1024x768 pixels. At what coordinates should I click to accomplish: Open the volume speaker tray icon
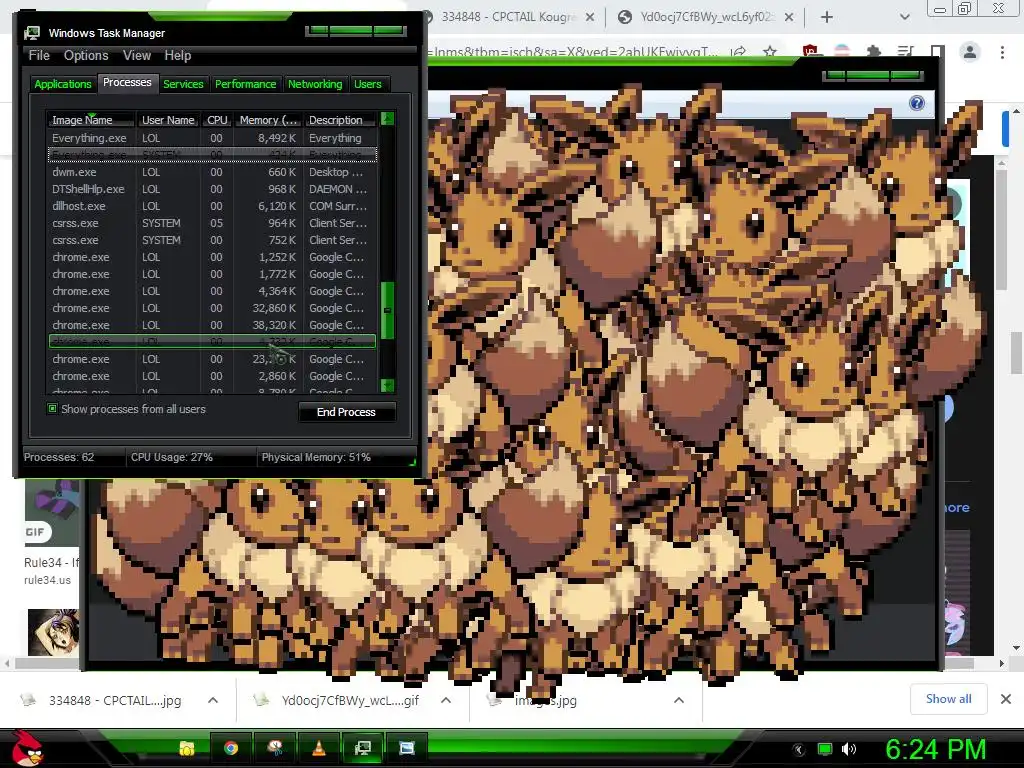(x=849, y=749)
